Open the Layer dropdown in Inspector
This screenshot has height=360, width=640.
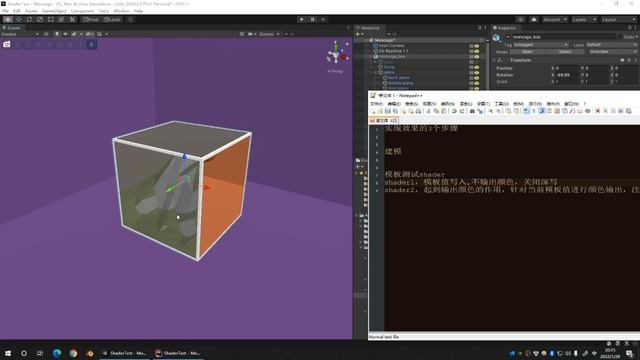coord(611,44)
